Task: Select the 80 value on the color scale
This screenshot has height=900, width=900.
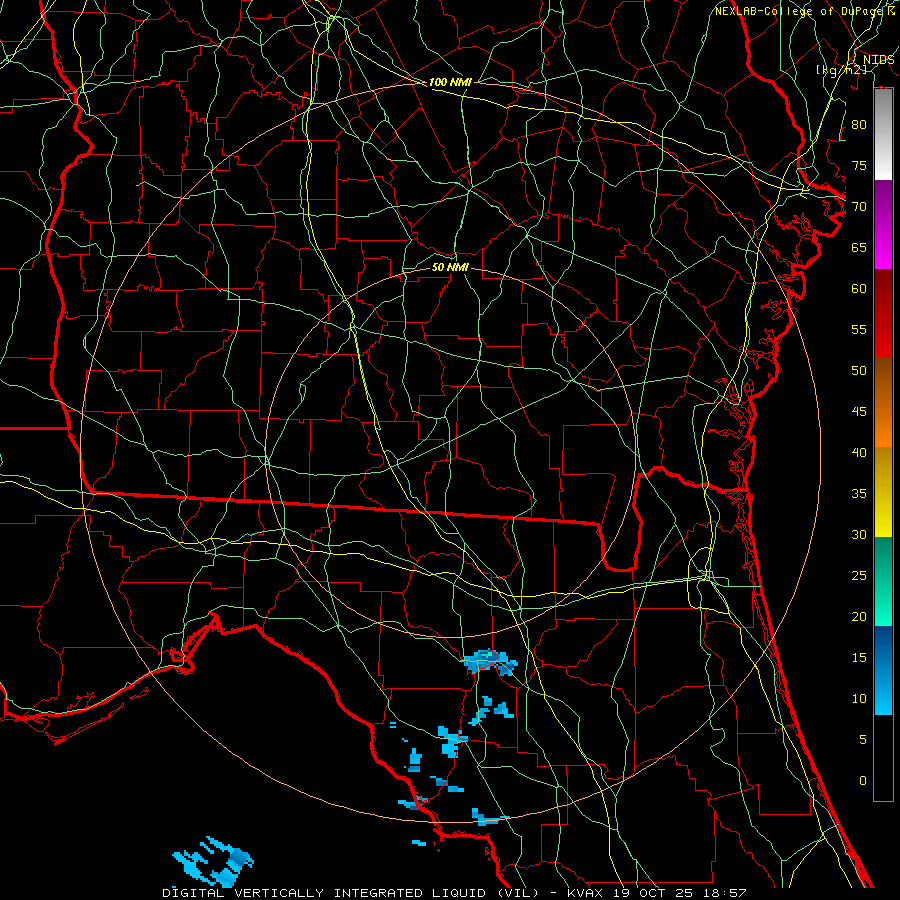Action: 859,125
